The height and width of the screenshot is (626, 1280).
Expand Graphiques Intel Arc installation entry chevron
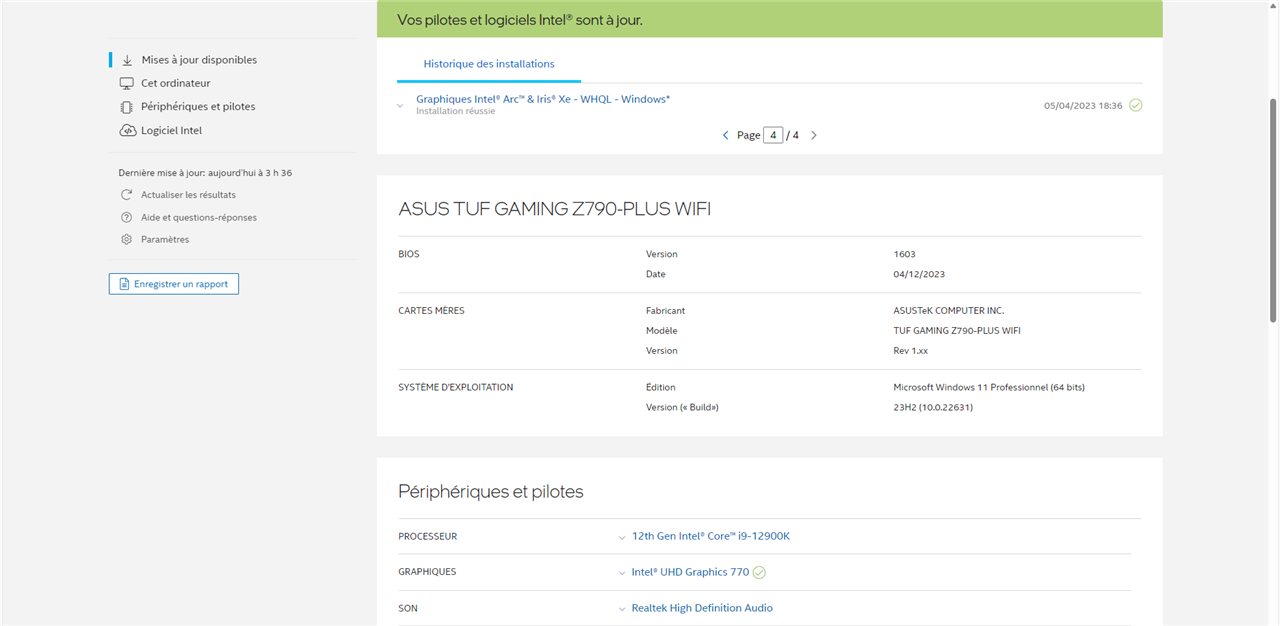click(x=400, y=105)
